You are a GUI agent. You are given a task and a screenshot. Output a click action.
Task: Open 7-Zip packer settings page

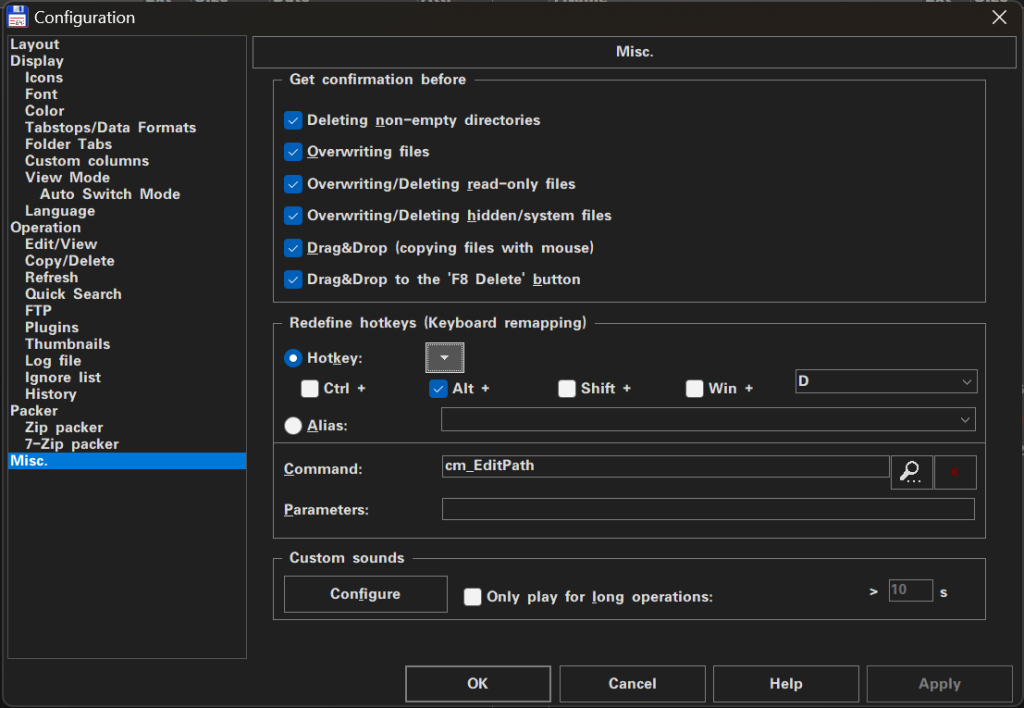[72, 444]
